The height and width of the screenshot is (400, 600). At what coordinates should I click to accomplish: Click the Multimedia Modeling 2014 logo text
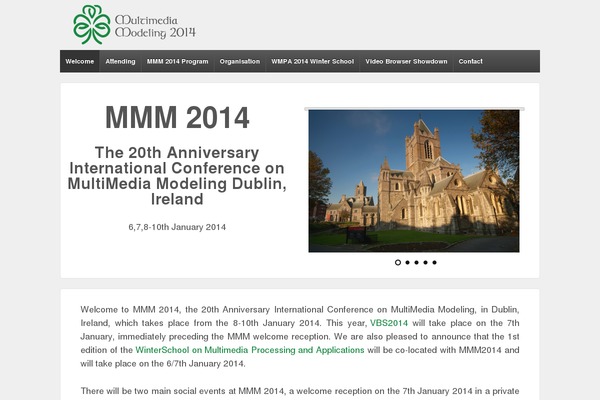point(155,25)
